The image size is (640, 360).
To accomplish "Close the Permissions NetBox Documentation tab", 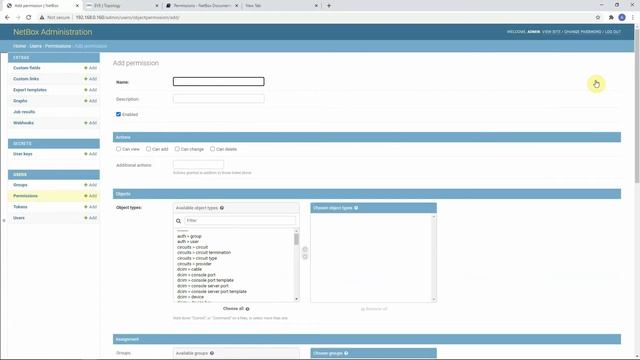I will point(236,6).
